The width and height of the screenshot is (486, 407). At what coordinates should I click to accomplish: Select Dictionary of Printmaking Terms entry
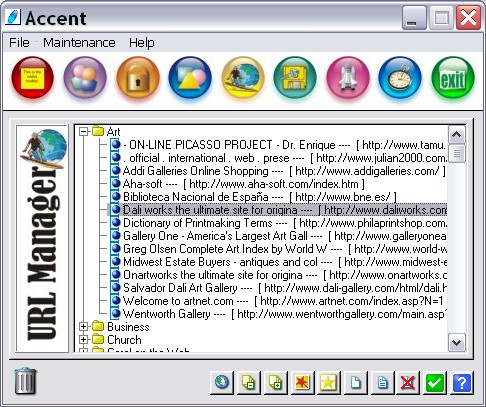pyautogui.click(x=284, y=223)
